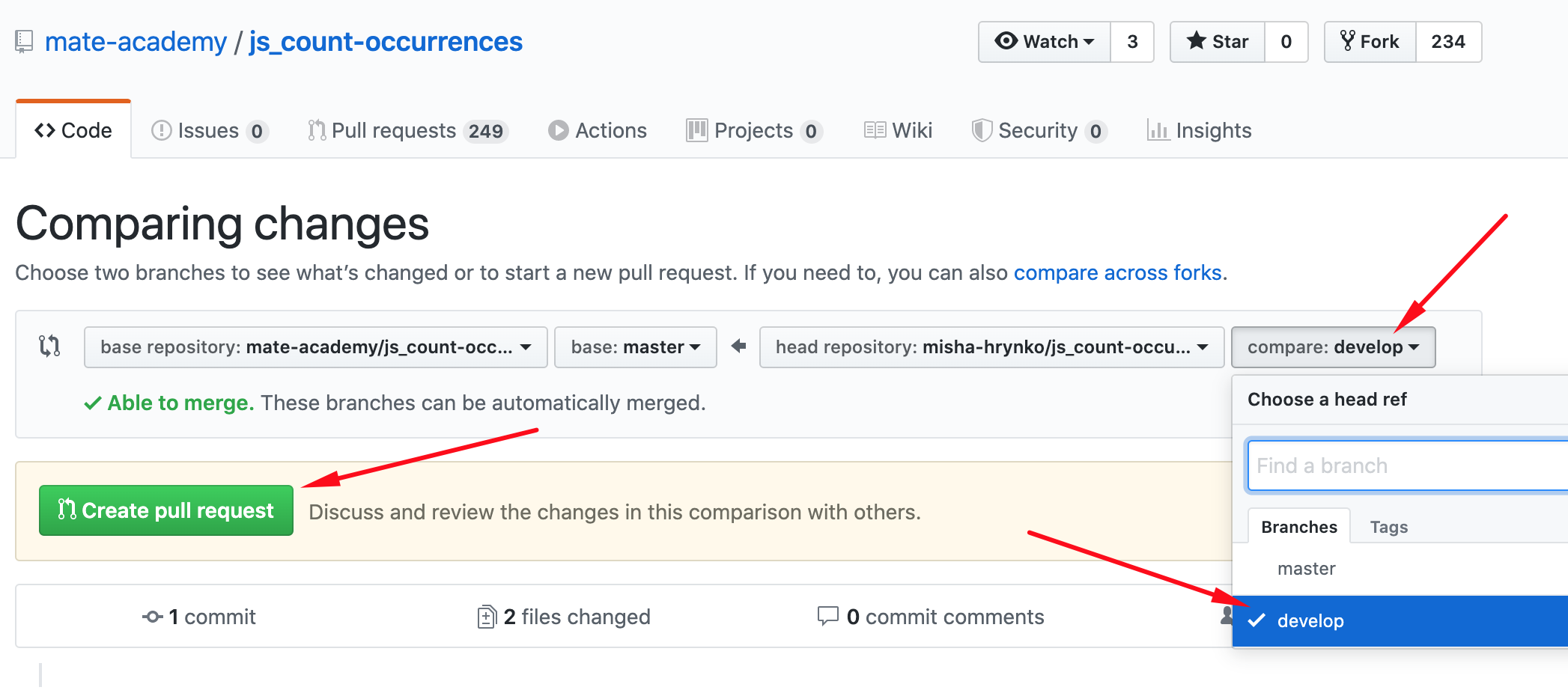1568x690 pixels.
Task: Open the Pull requests tab
Action: (408, 131)
